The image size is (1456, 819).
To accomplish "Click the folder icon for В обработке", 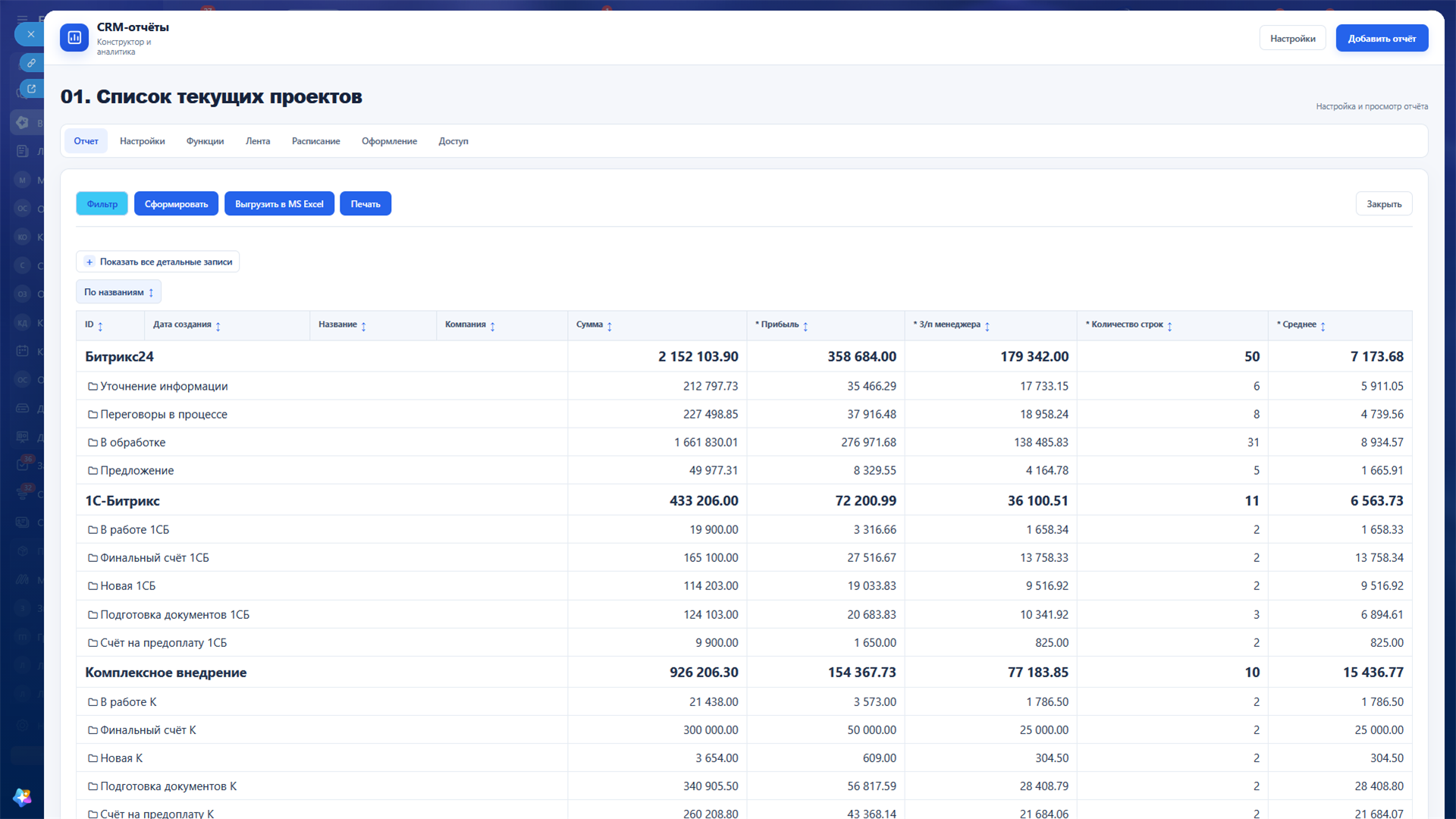I will pos(93,443).
